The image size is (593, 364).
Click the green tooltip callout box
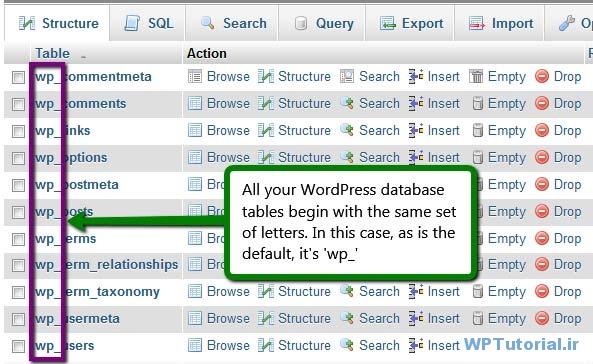pos(351,223)
